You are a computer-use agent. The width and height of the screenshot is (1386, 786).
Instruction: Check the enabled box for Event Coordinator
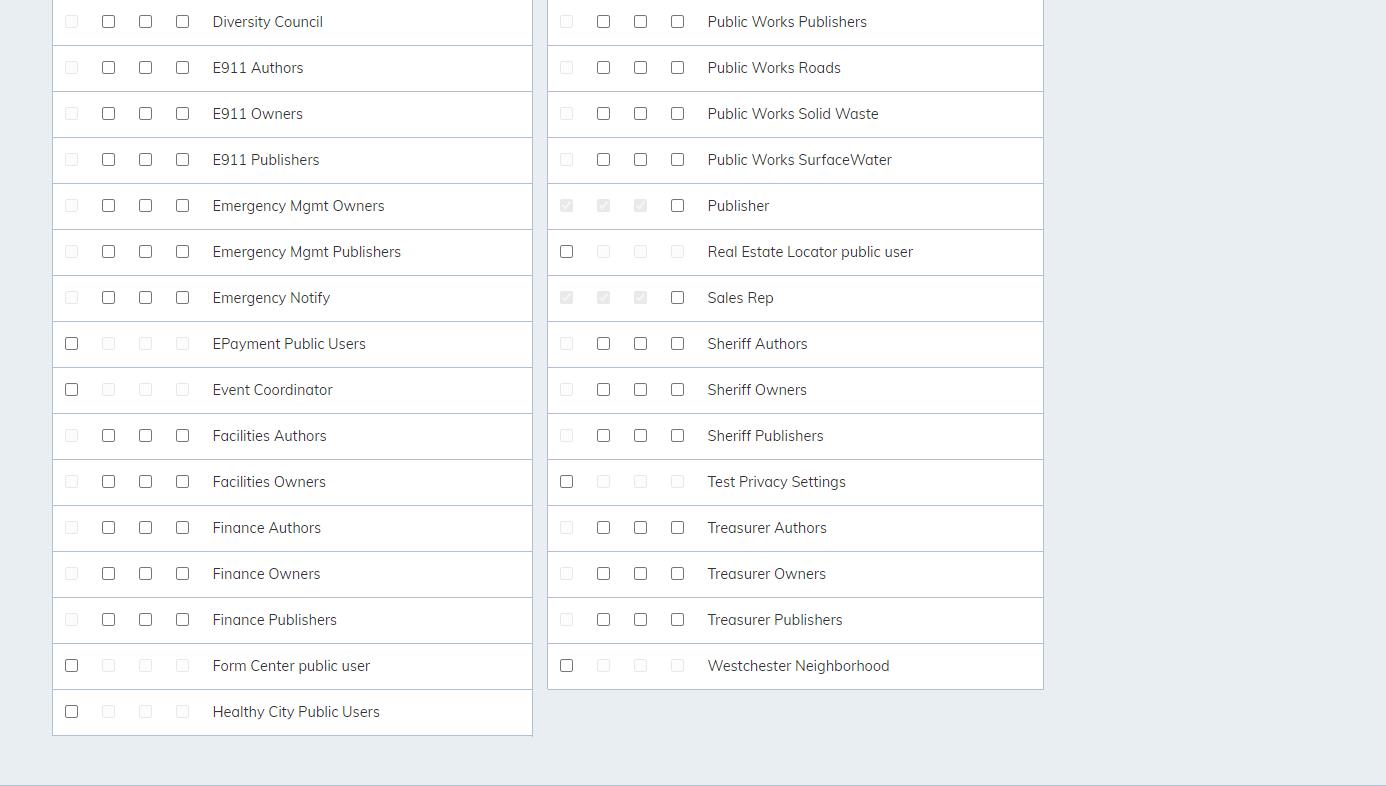pyautogui.click(x=71, y=390)
